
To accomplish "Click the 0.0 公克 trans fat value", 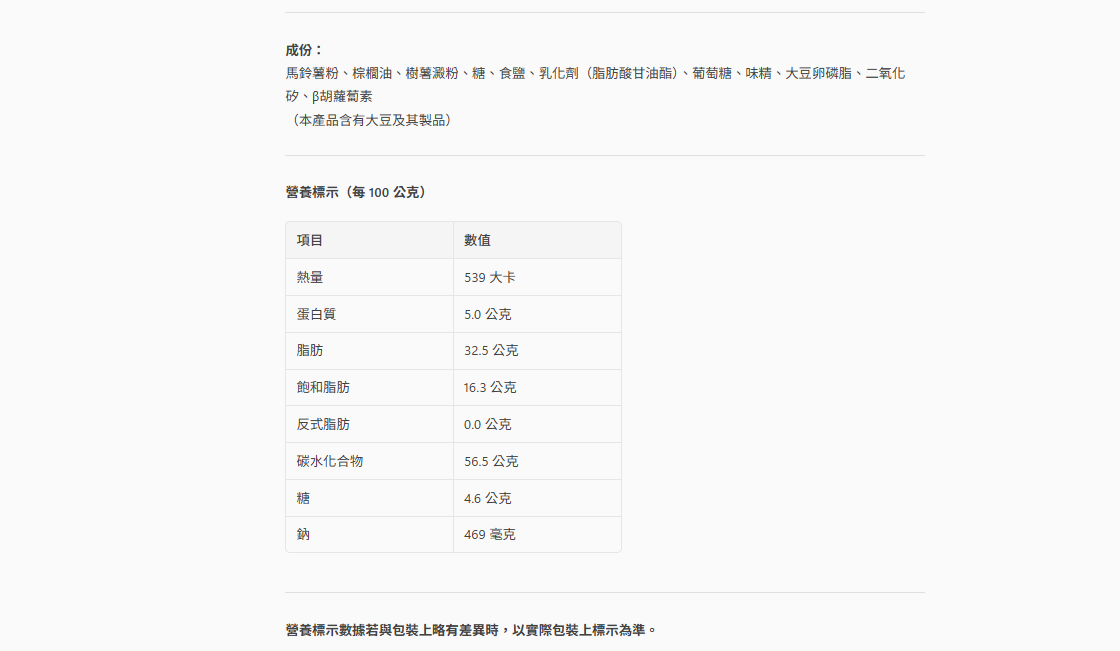I will click(x=487, y=425).
